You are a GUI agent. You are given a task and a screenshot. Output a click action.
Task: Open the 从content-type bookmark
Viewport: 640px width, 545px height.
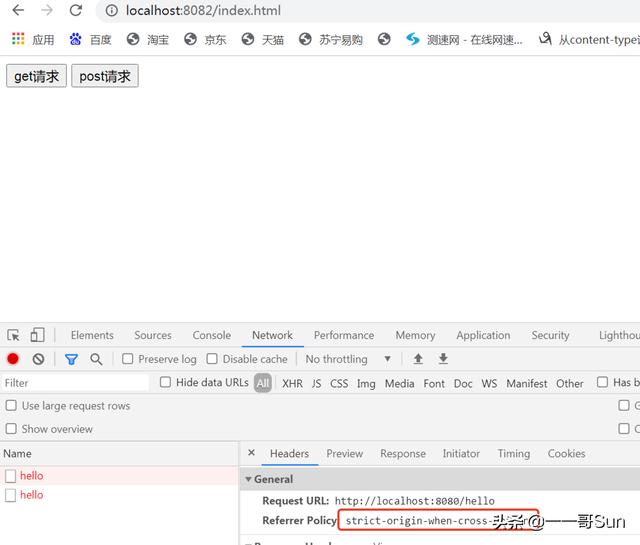[589, 40]
